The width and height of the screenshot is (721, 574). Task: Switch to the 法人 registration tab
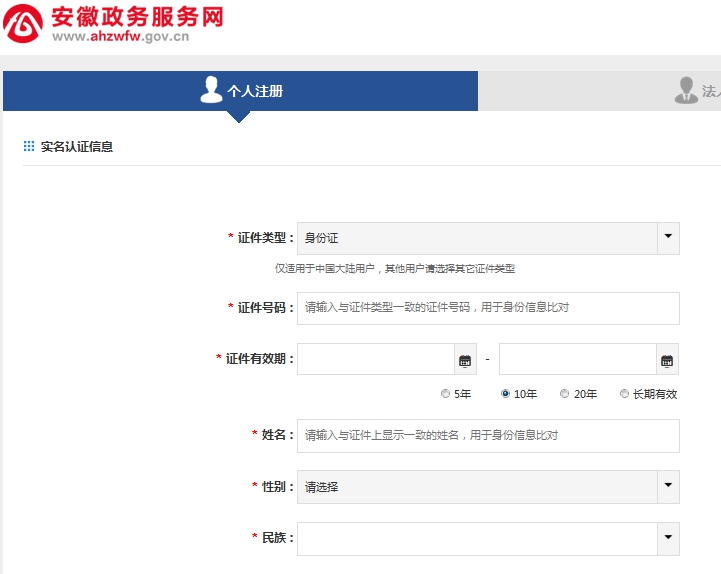click(700, 91)
